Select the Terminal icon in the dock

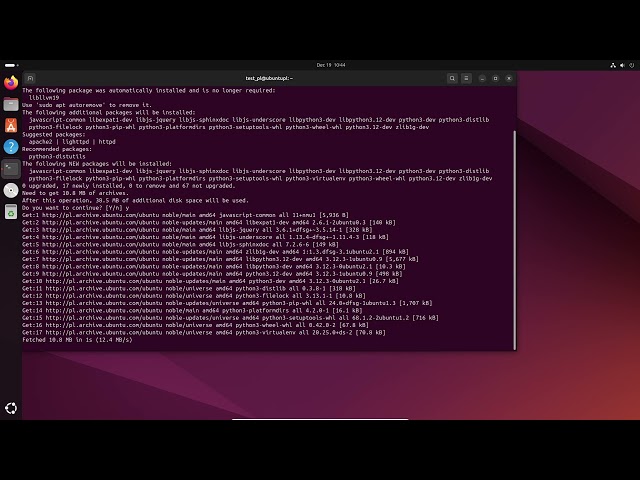point(11,169)
